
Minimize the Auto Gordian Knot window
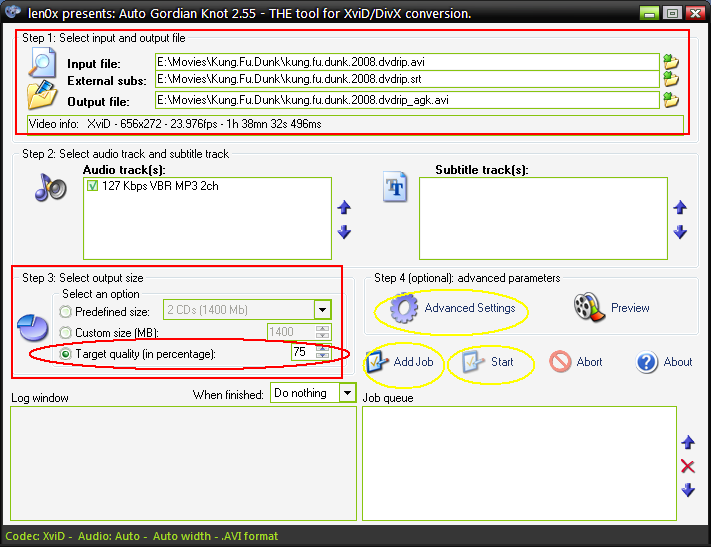(x=649, y=13)
